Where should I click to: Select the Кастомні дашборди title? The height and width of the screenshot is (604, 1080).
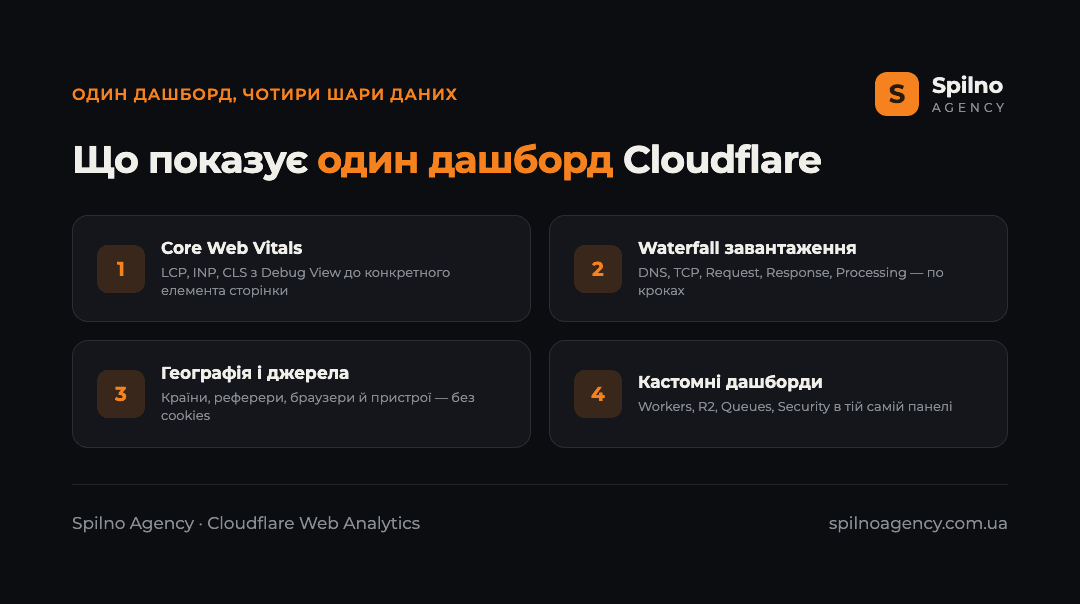(x=730, y=382)
